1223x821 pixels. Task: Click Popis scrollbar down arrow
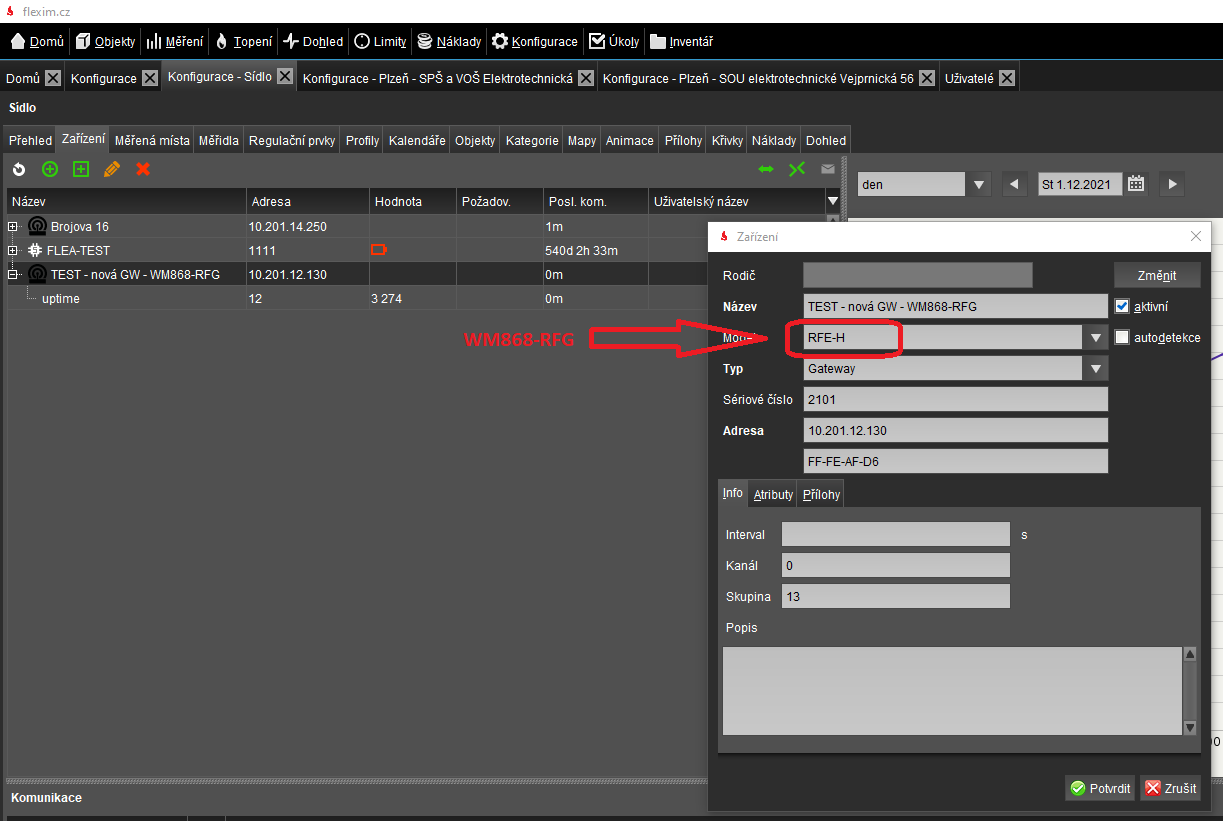coord(1190,728)
